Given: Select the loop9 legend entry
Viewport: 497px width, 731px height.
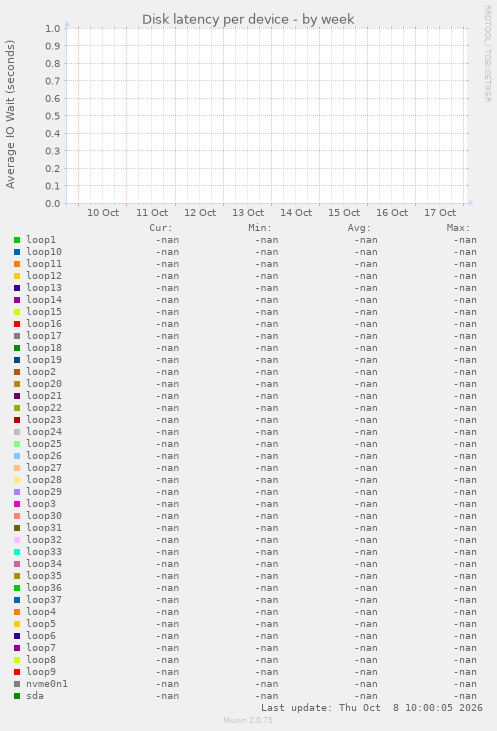Looking at the screenshot, I should click(x=41, y=672).
